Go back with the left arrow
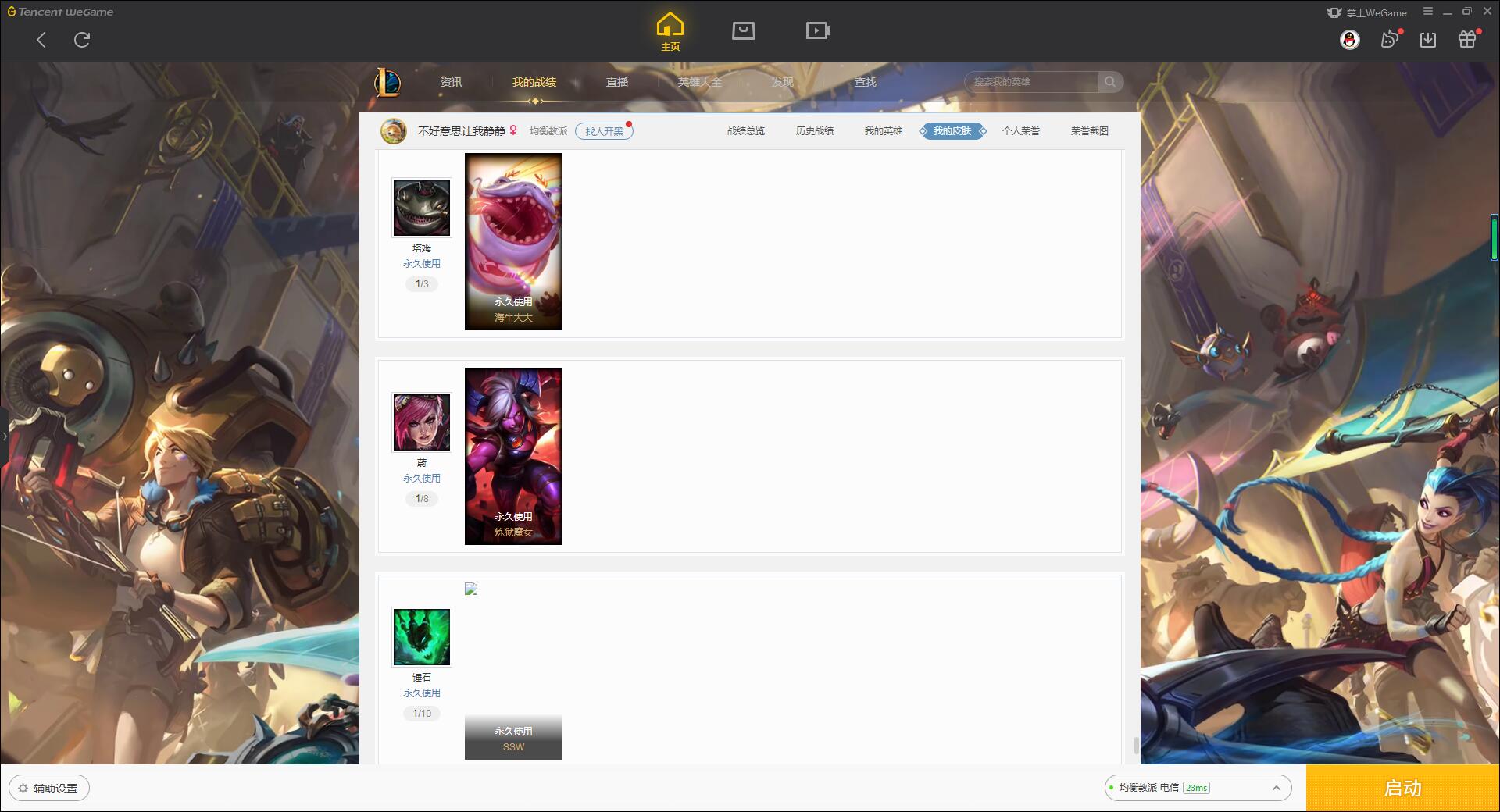Viewport: 1500px width, 812px height. pos(41,40)
